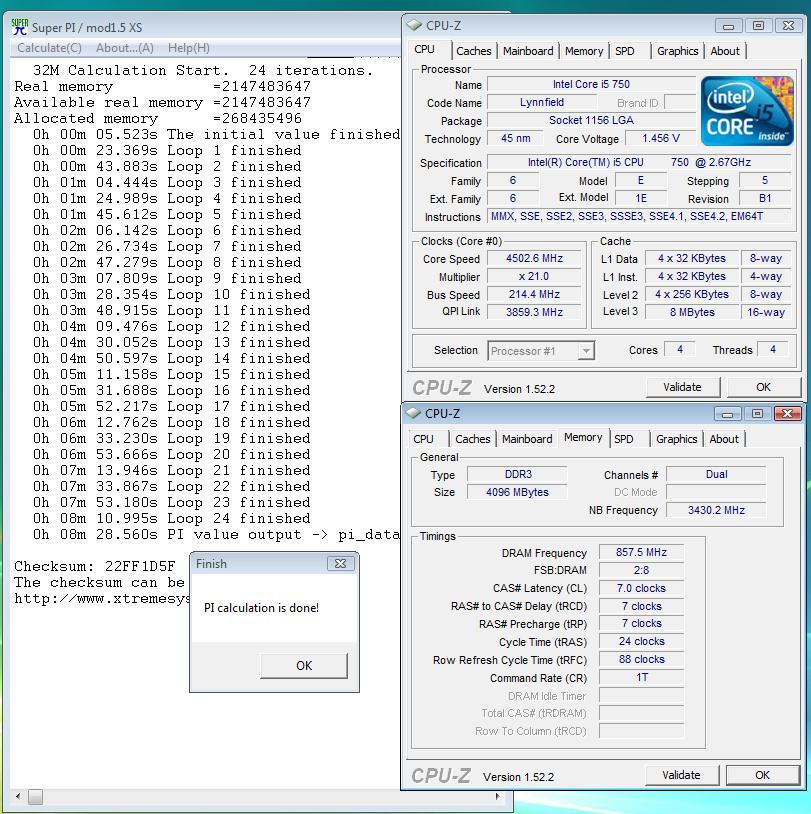Click OK in top CPU-Z window

coord(763,387)
